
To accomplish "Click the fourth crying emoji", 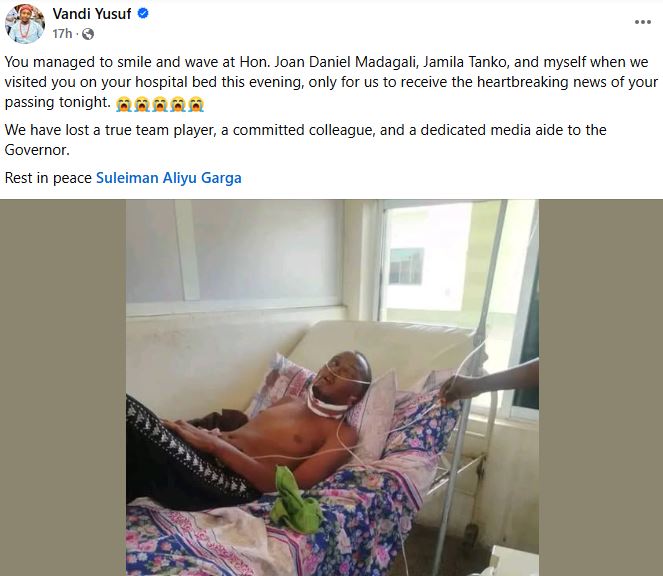I will (178, 104).
